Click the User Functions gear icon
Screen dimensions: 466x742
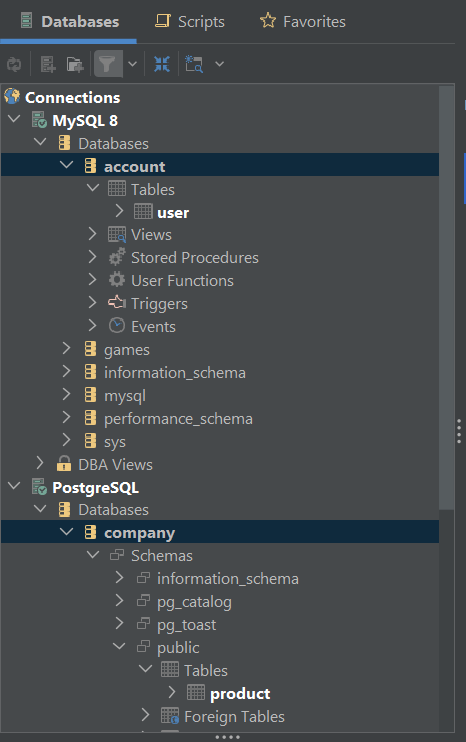pos(117,280)
